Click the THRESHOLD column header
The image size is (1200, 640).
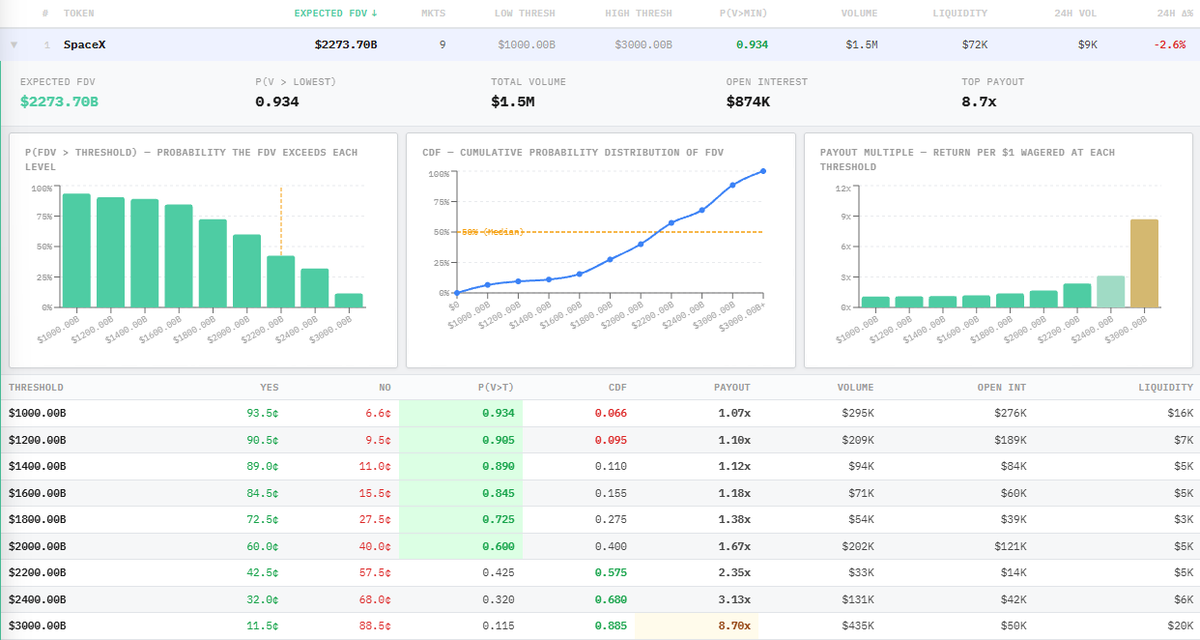click(x=36, y=387)
